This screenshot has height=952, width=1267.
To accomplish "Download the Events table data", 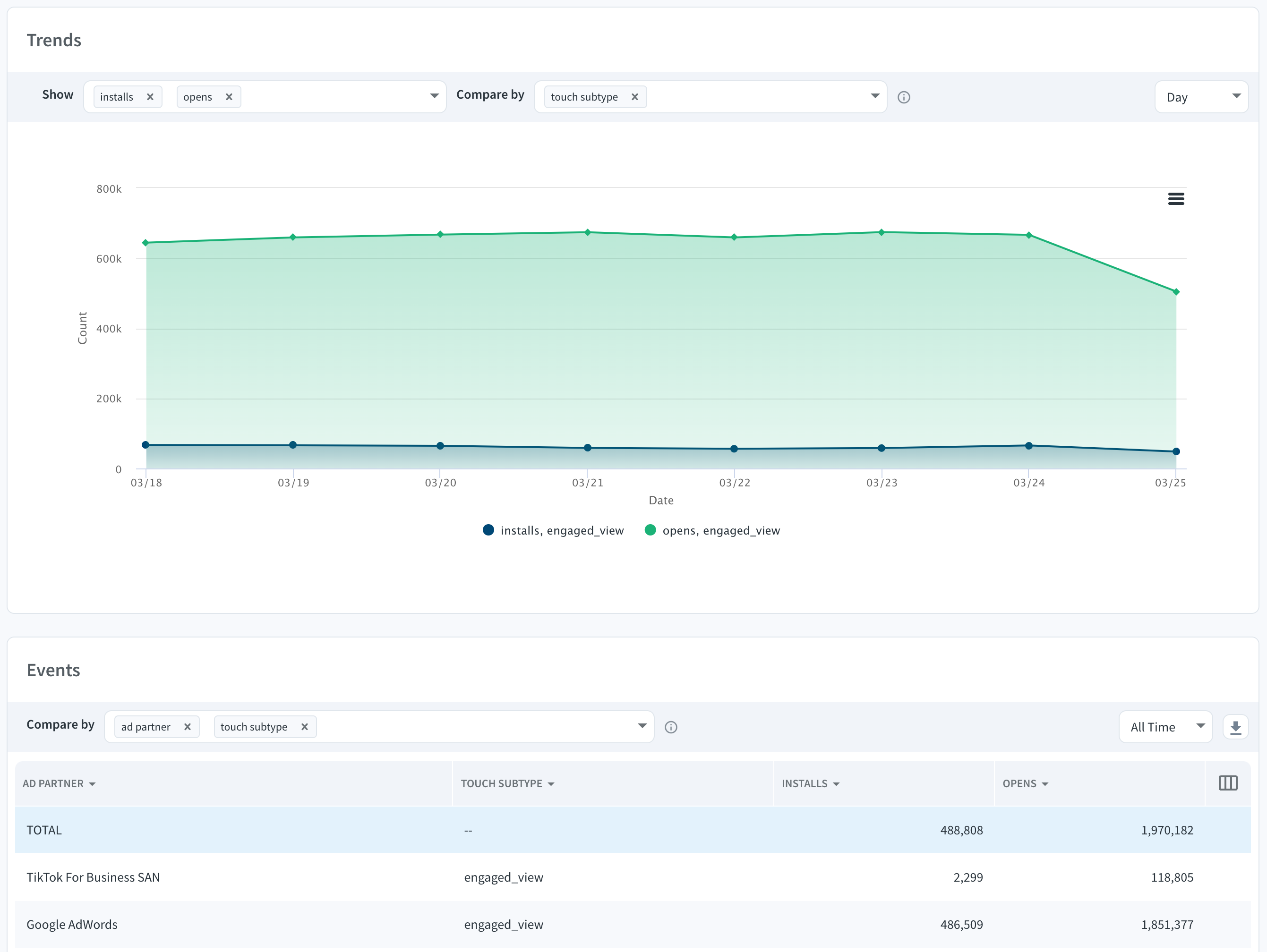I will pyautogui.click(x=1235, y=727).
